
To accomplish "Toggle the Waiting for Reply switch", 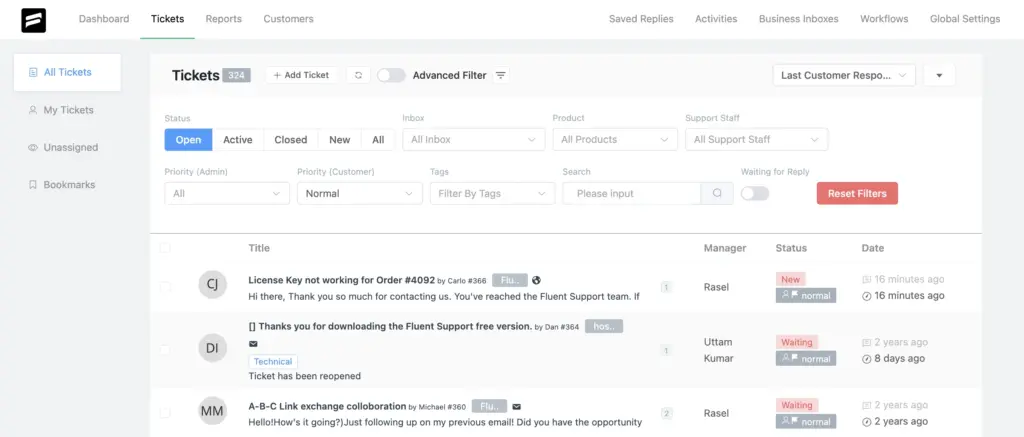I will click(x=755, y=193).
